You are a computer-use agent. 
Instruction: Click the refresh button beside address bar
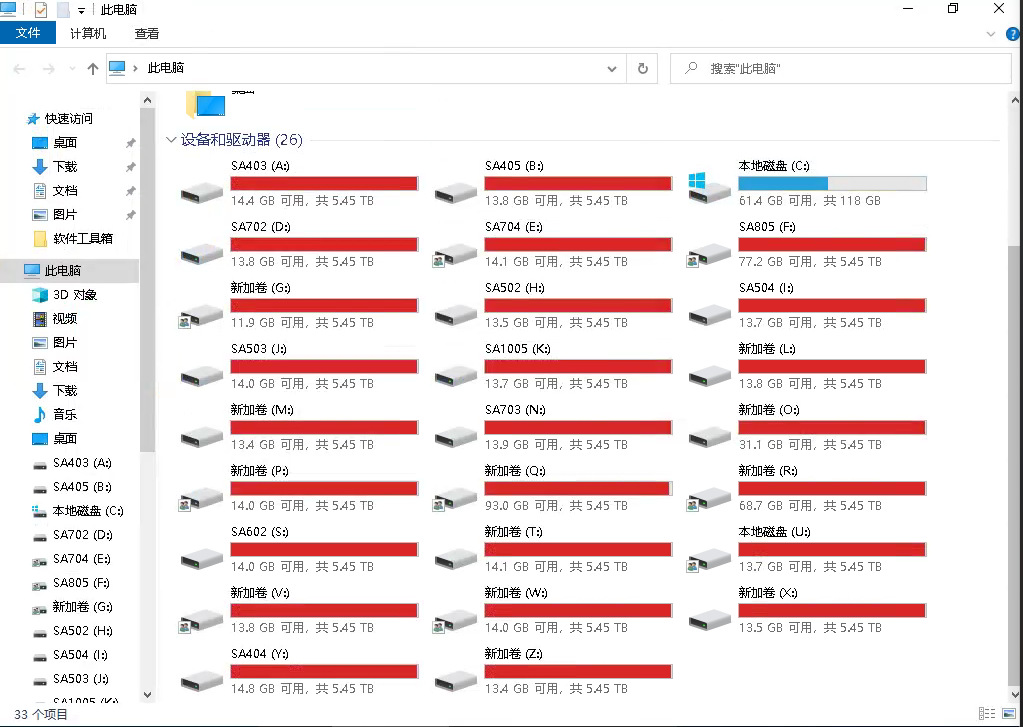[643, 69]
